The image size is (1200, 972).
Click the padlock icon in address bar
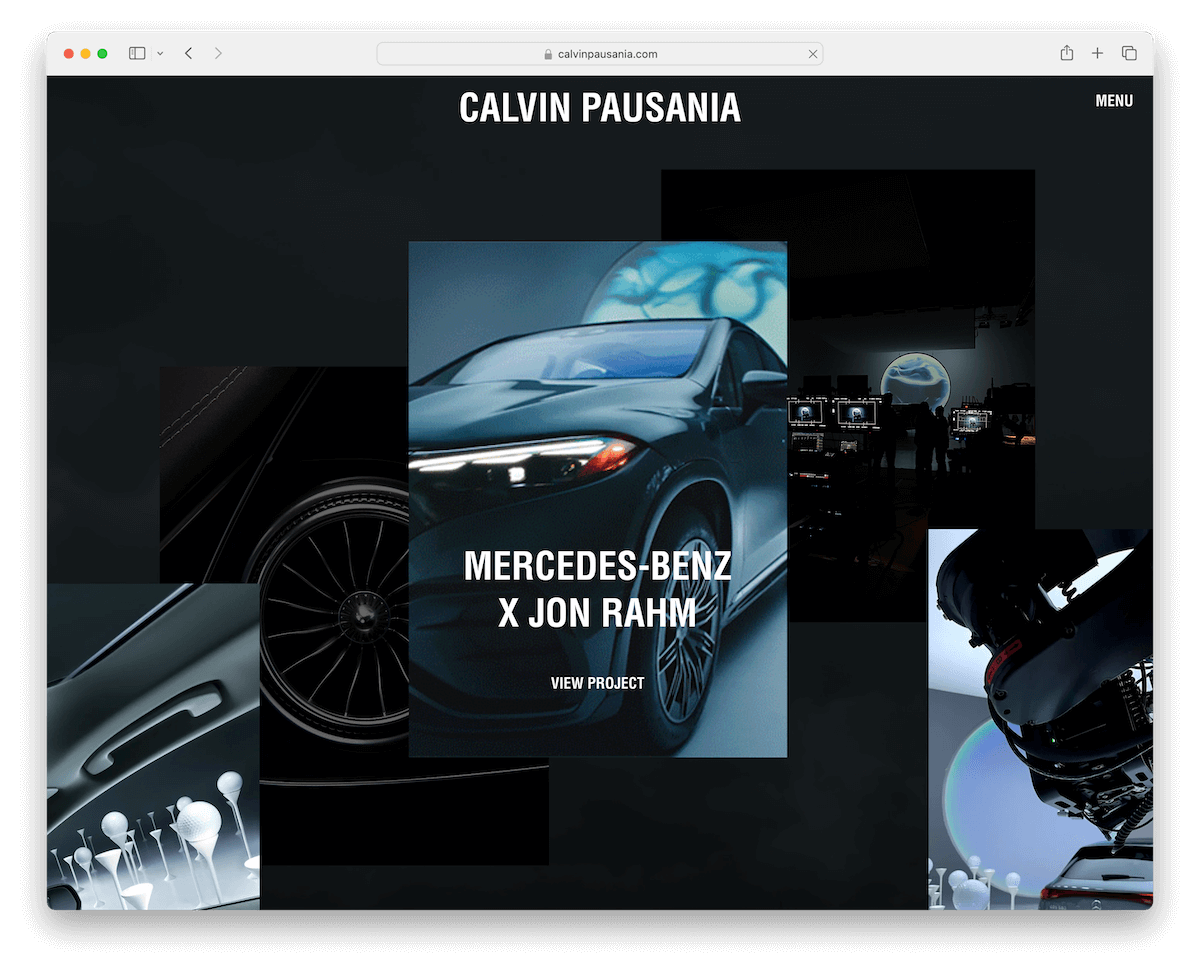548,55
